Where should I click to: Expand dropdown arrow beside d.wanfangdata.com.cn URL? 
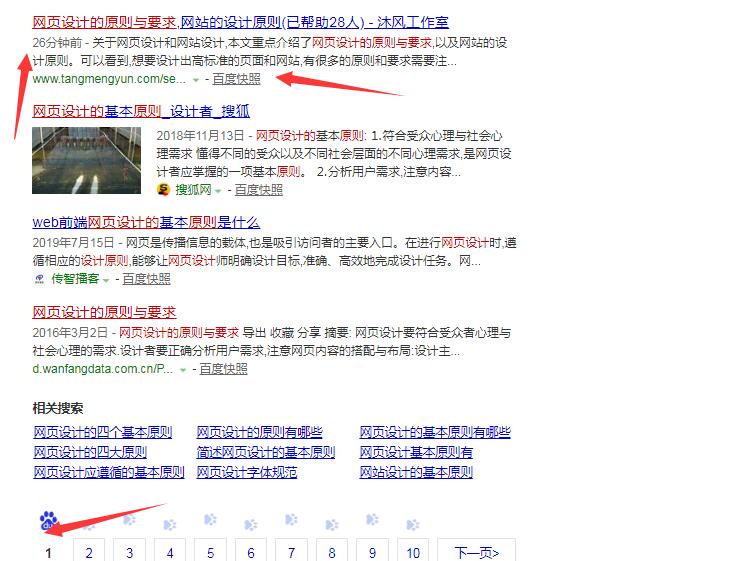point(183,370)
